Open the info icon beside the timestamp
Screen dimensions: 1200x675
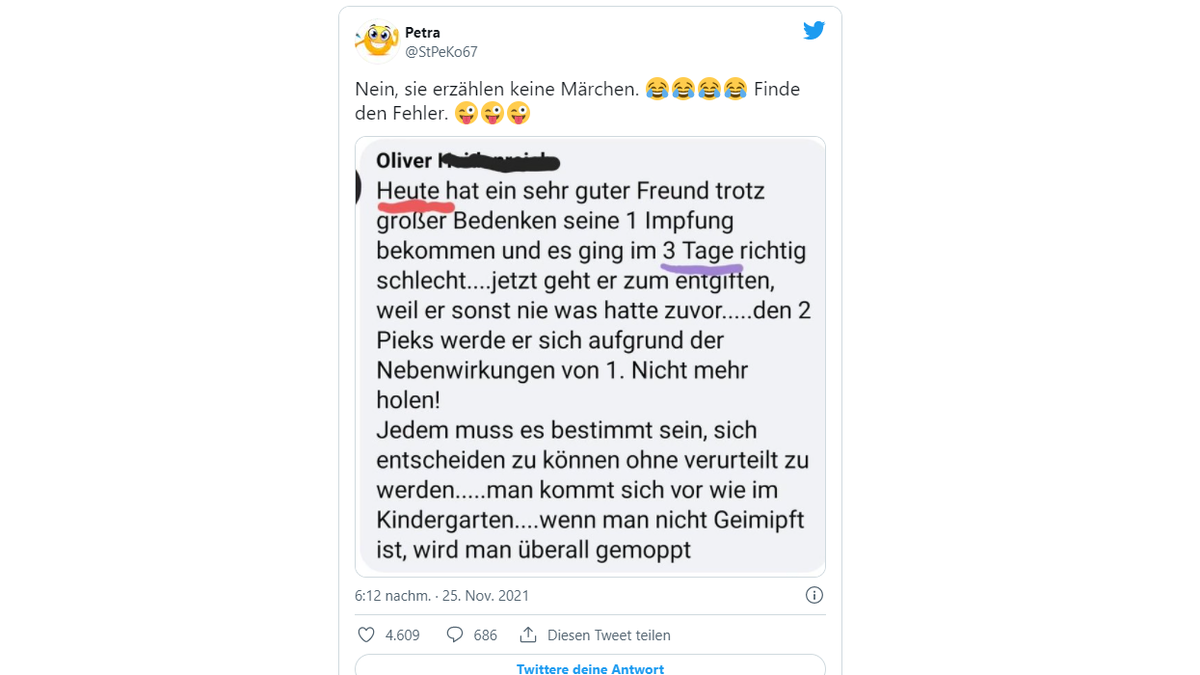(814, 595)
